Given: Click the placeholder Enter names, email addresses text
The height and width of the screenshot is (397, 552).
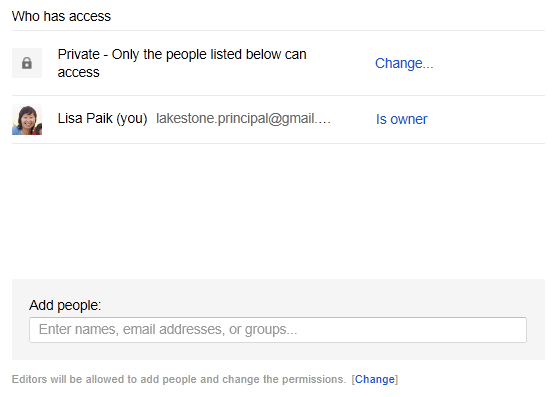Looking at the screenshot, I should click(168, 330).
